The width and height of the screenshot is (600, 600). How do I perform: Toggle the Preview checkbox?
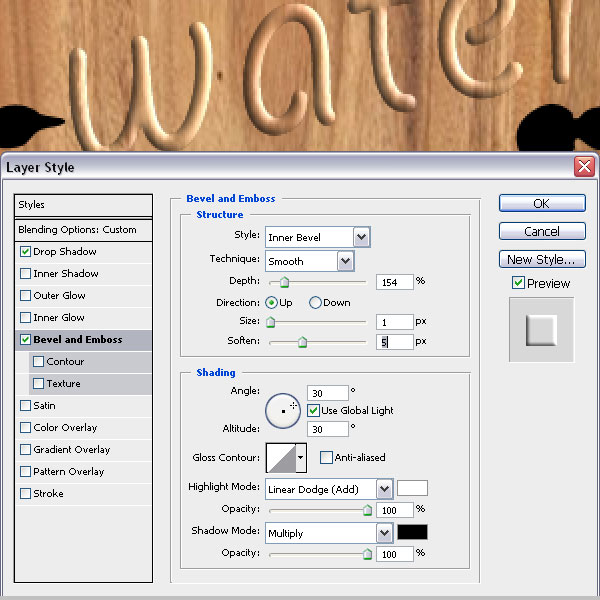518,283
